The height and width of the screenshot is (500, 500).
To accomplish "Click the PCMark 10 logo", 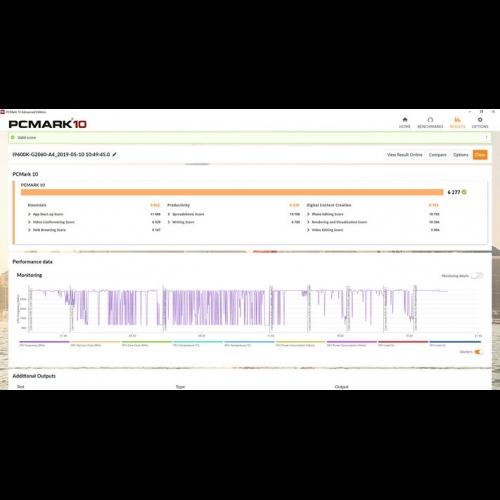I will point(48,124).
